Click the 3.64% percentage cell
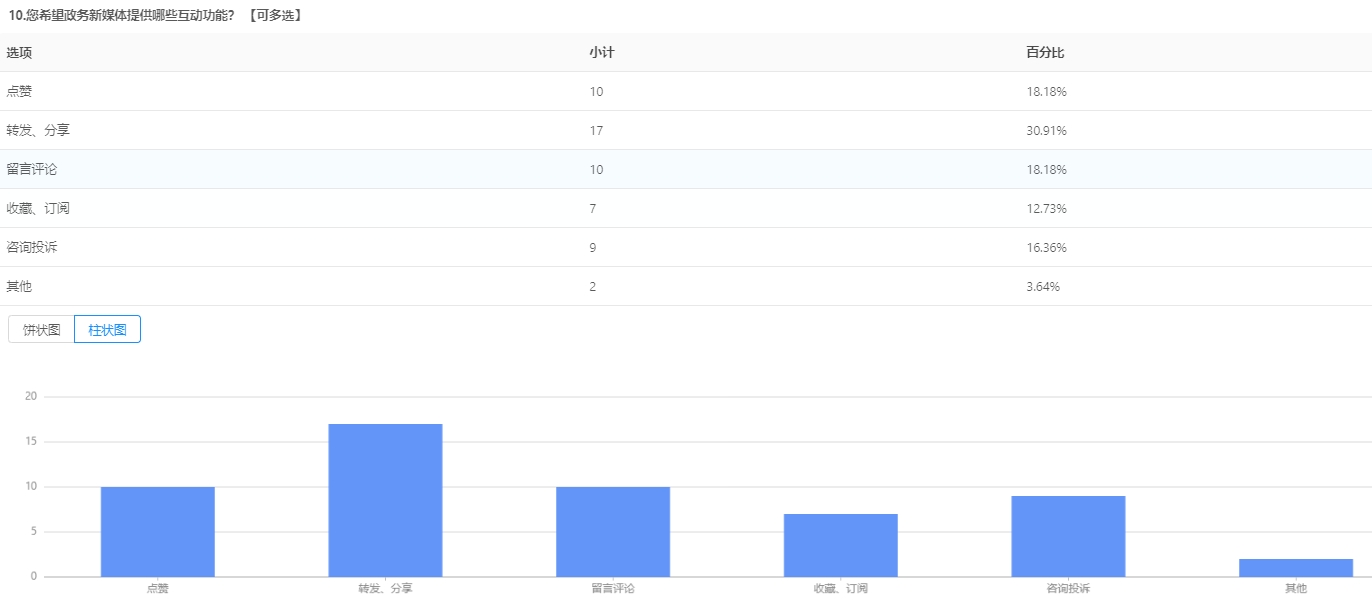The image size is (1372, 602). (x=1042, y=286)
